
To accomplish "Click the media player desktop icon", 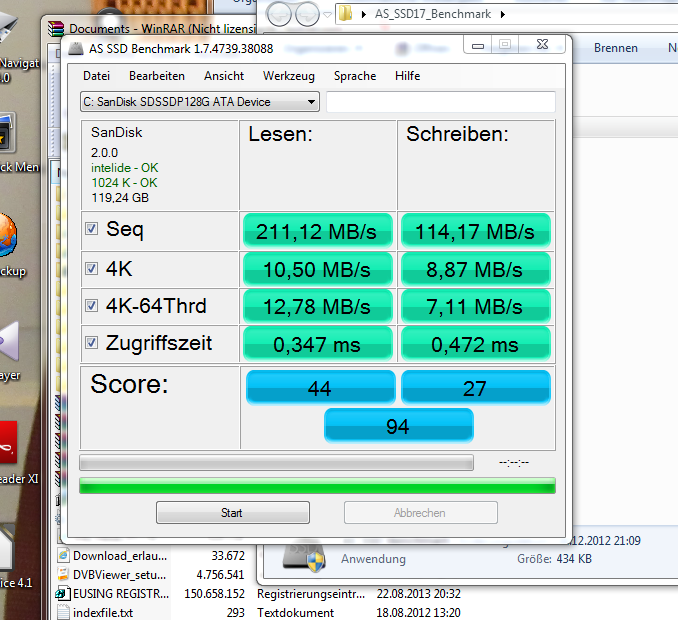I will pos(10,342).
